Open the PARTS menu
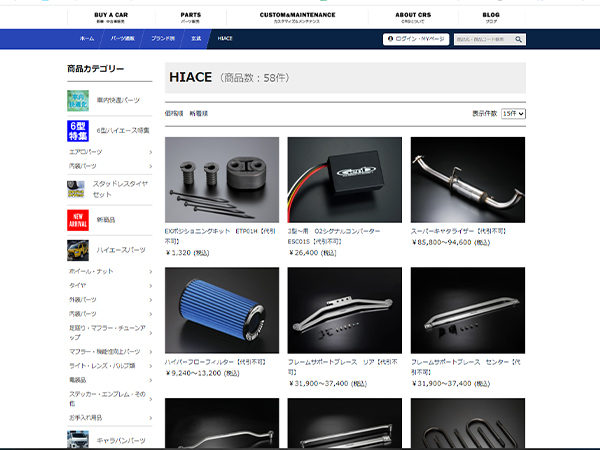The width and height of the screenshot is (600, 450). tap(191, 17)
